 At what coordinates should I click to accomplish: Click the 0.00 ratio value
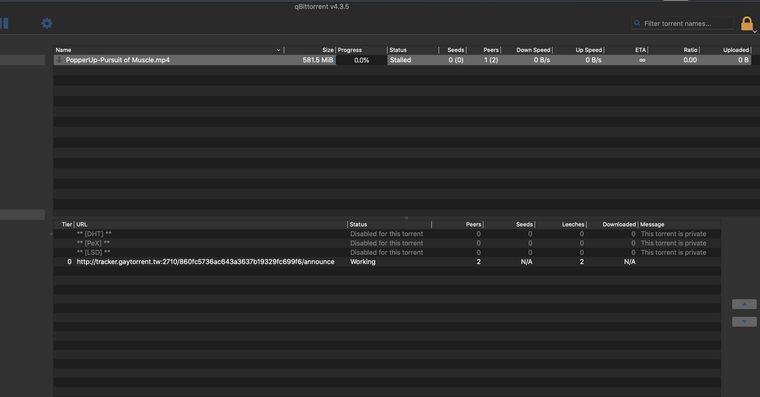point(690,60)
